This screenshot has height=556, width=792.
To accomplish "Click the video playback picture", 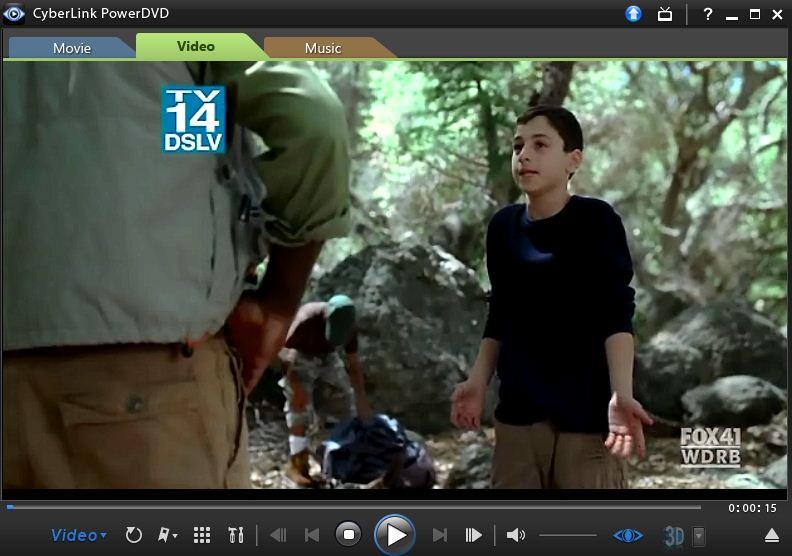I will pos(395,275).
